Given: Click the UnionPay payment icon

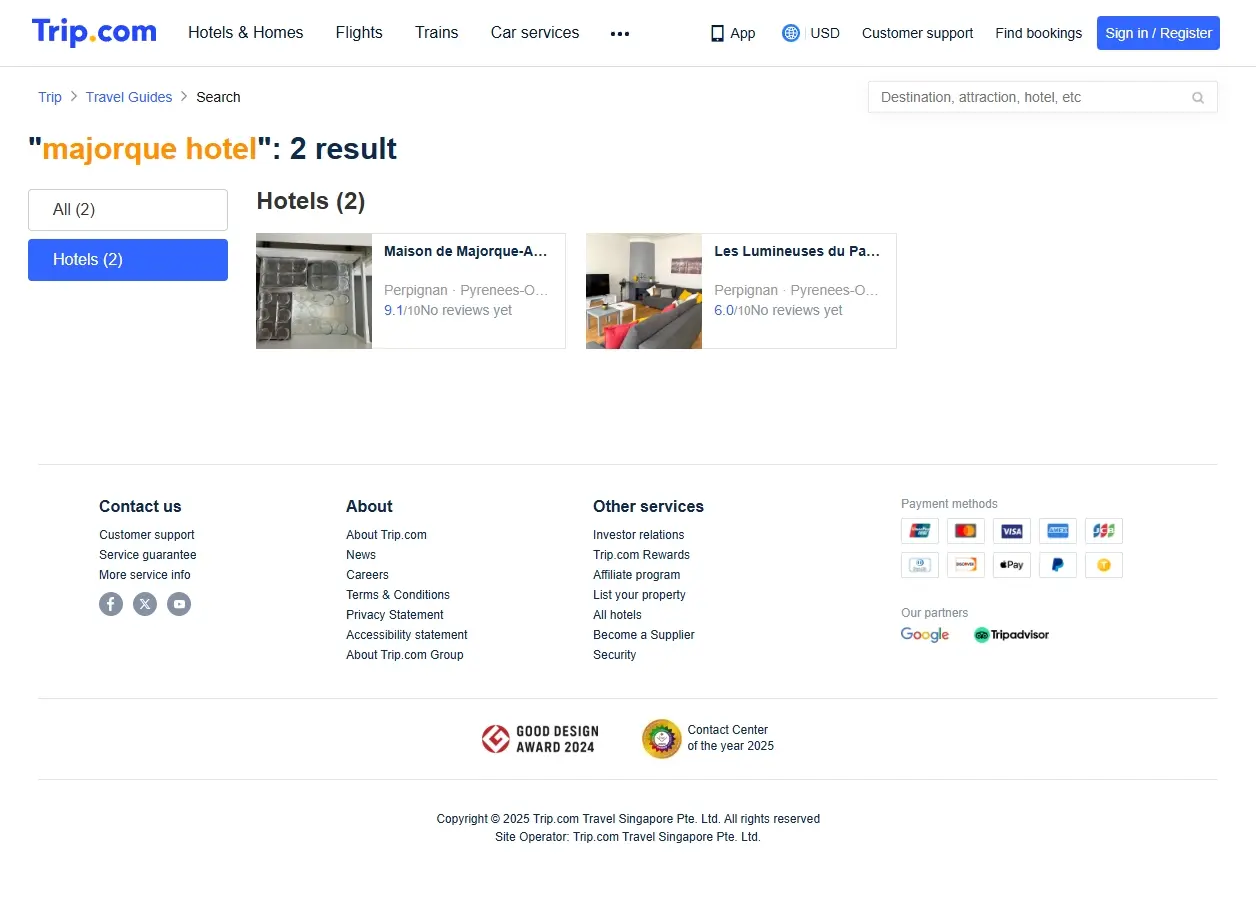Looking at the screenshot, I should click(x=920, y=531).
